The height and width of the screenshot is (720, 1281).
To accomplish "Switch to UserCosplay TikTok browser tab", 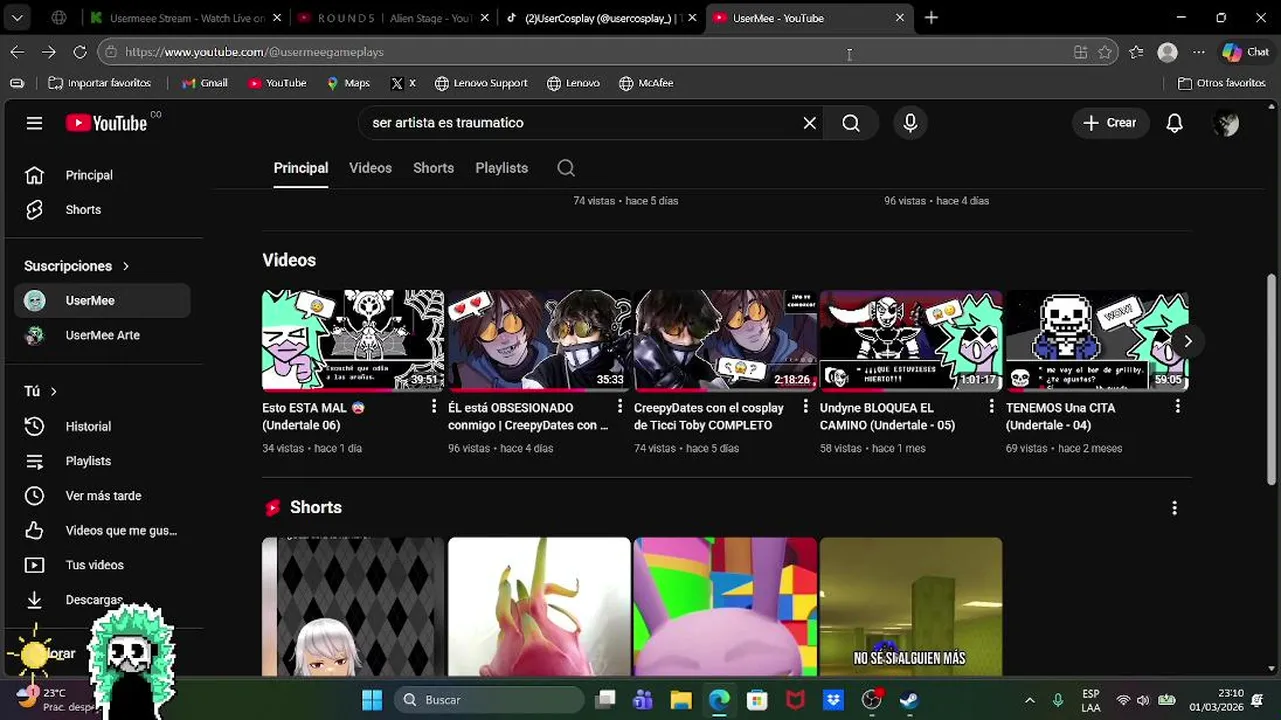I will pyautogui.click(x=601, y=18).
